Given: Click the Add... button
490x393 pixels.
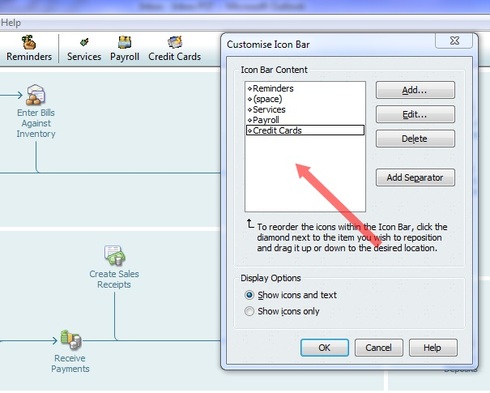Looking at the screenshot, I should (415, 90).
